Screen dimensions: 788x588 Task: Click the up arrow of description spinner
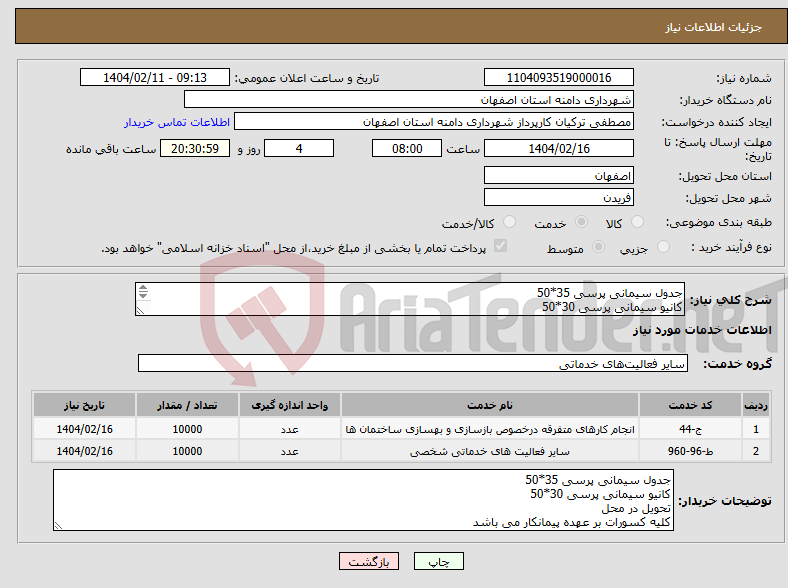tap(143, 288)
